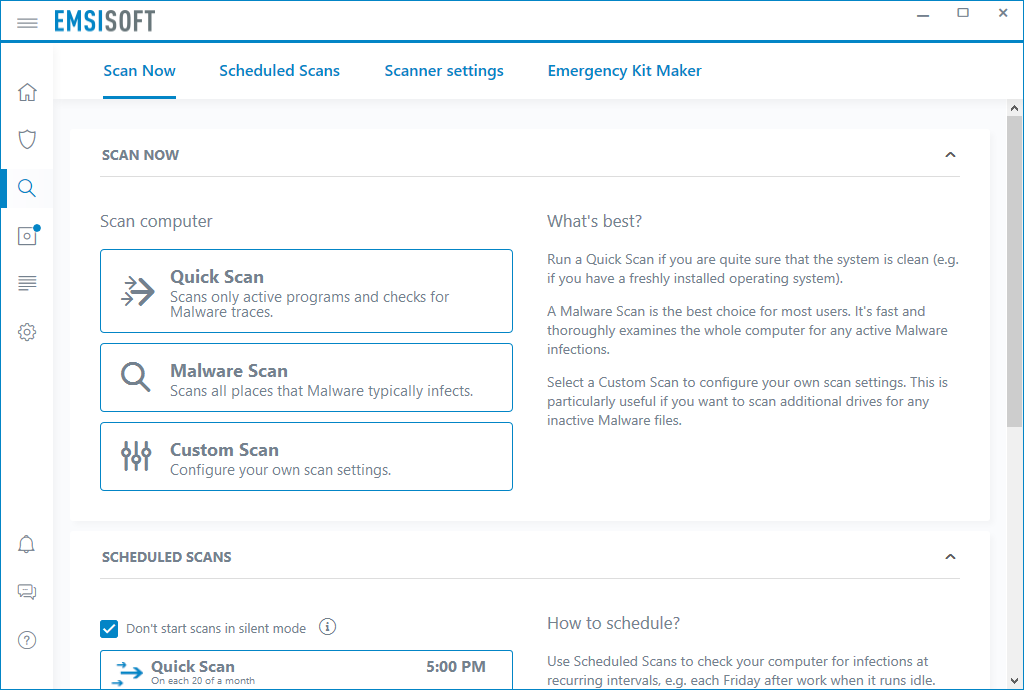The height and width of the screenshot is (690, 1024).
Task: Click the search magnifier icon in sidebar
Action: [27, 188]
